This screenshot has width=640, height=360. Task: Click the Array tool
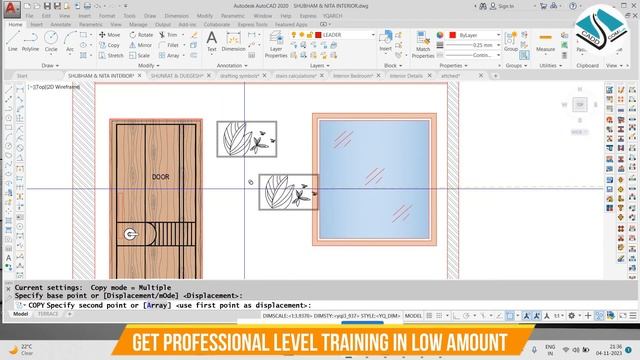pyautogui.click(x=169, y=55)
